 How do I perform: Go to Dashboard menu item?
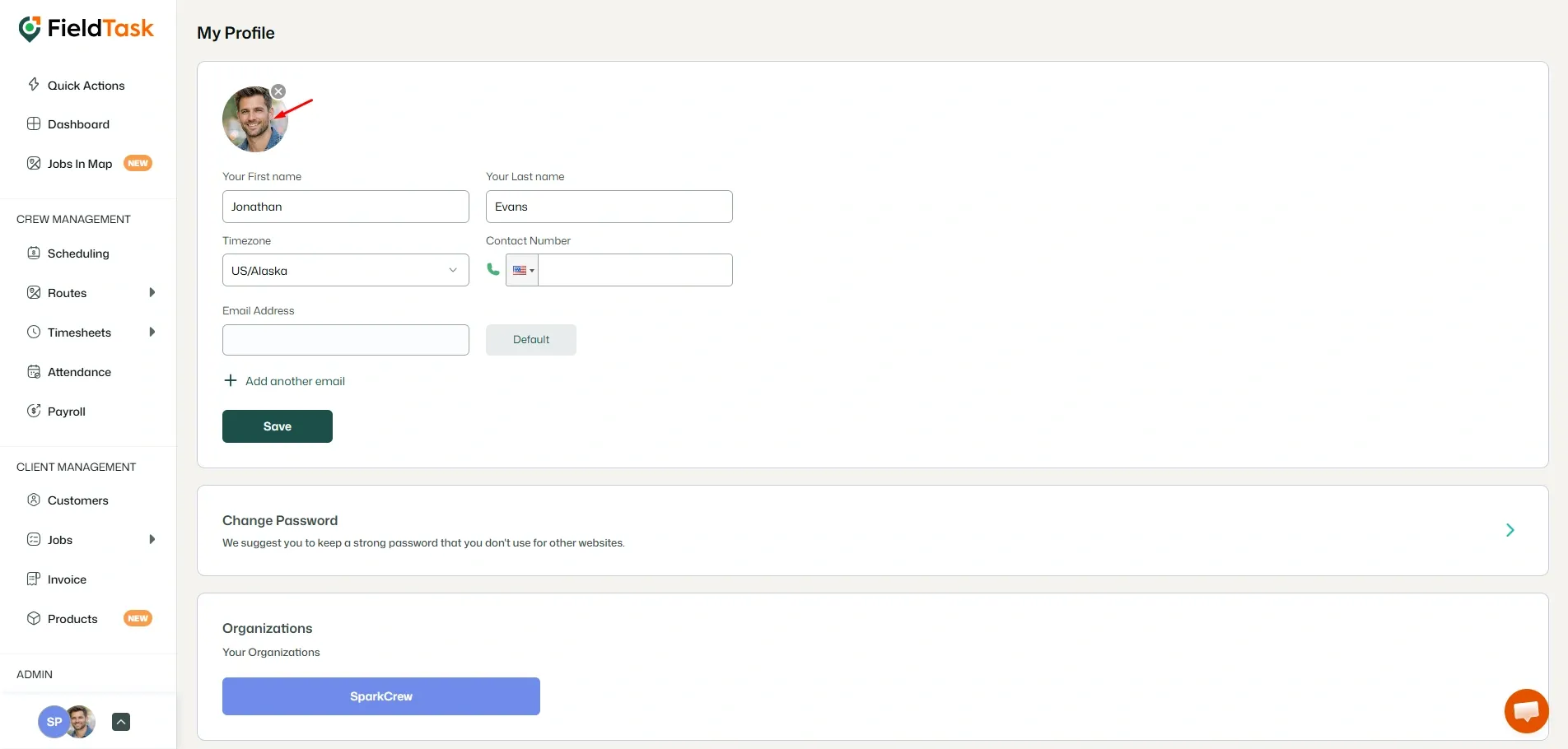(78, 124)
